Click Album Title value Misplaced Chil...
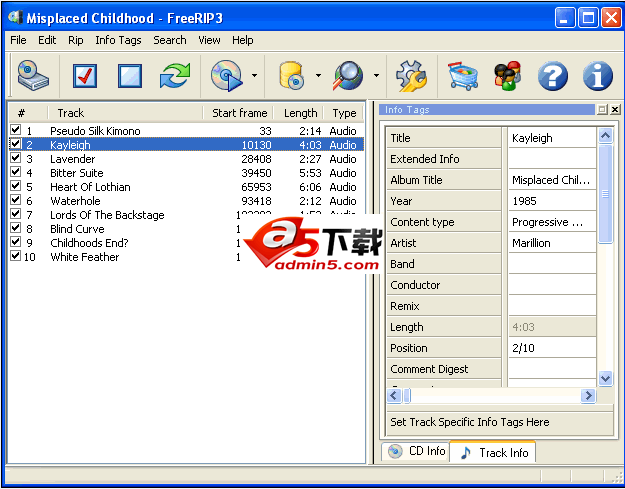The width and height of the screenshot is (625, 489). [552, 180]
